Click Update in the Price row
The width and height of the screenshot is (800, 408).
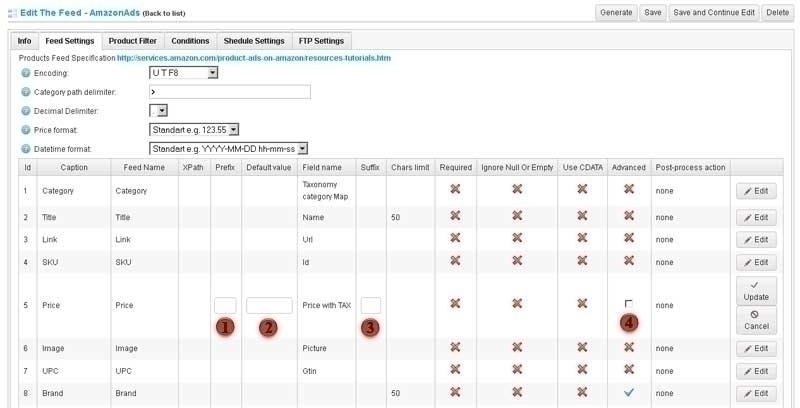coord(756,291)
